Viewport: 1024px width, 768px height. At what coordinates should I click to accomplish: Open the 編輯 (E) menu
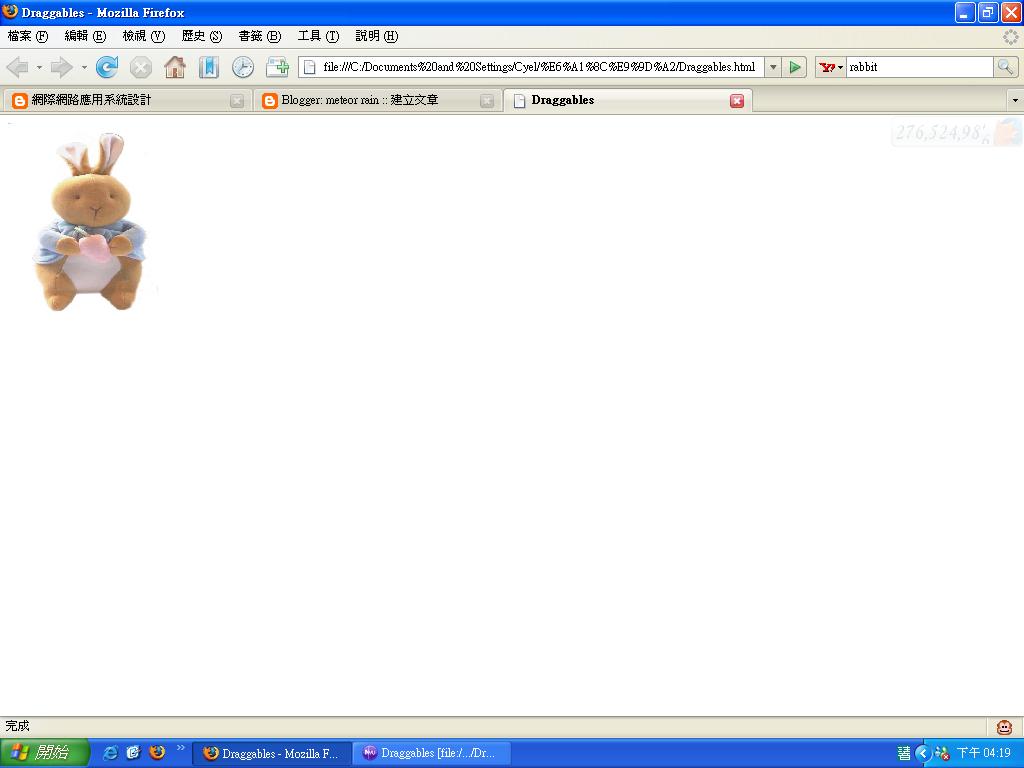[86, 36]
